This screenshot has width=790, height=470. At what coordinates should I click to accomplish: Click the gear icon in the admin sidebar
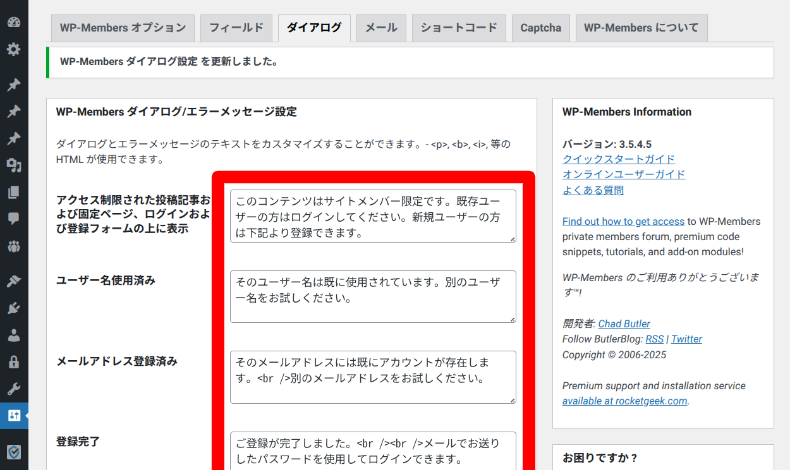(x=14, y=49)
